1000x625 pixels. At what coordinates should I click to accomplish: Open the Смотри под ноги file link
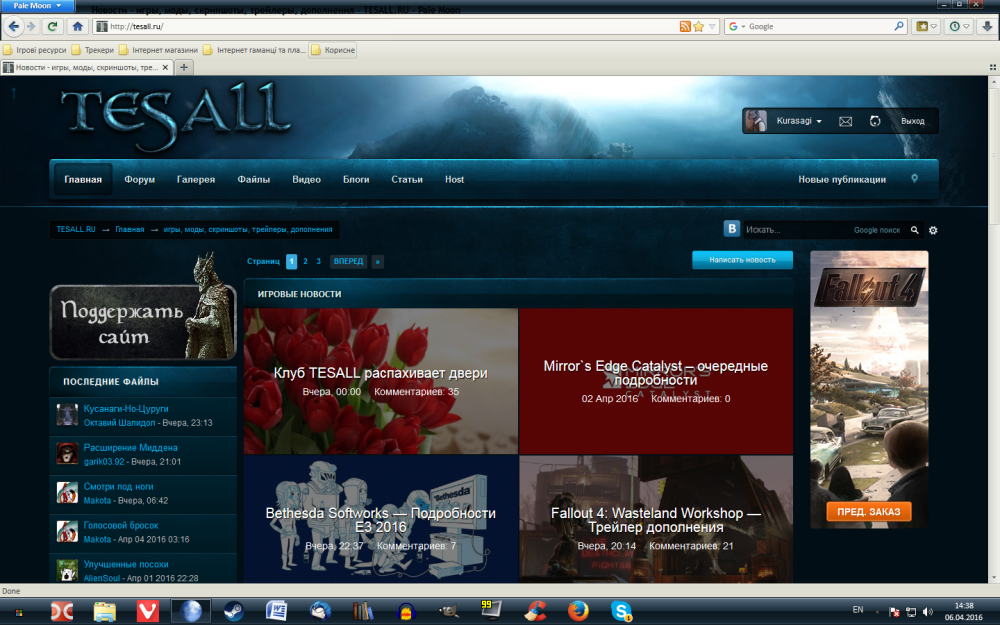pos(118,487)
